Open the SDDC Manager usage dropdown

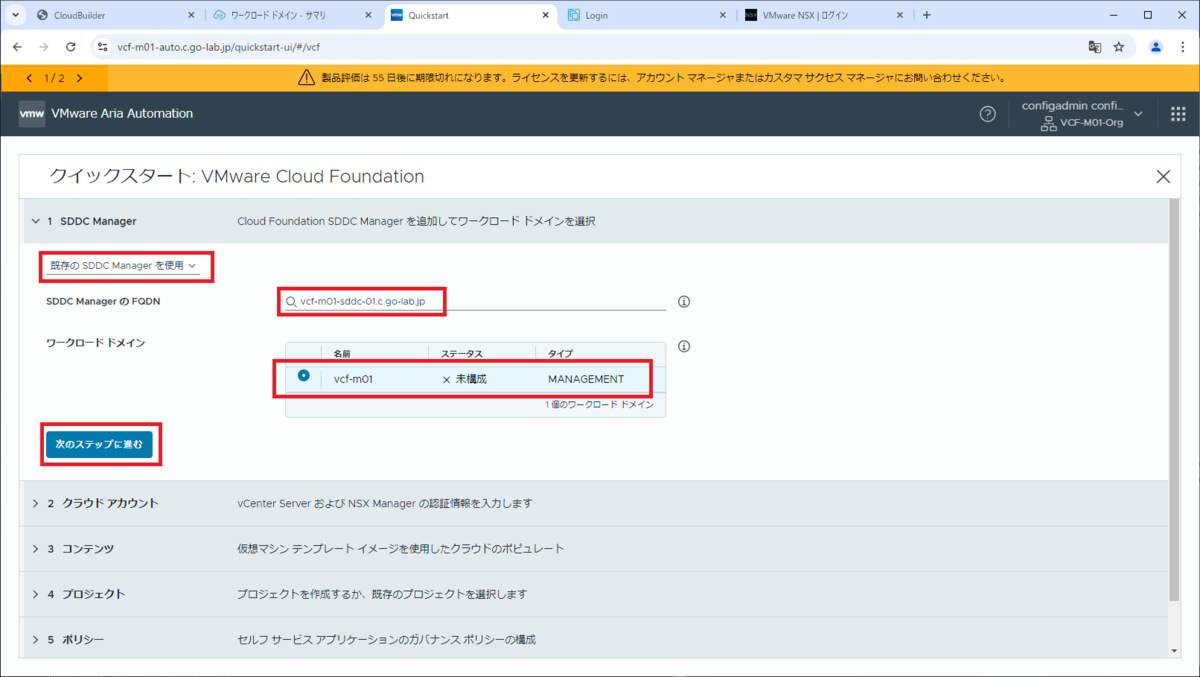tap(123, 266)
